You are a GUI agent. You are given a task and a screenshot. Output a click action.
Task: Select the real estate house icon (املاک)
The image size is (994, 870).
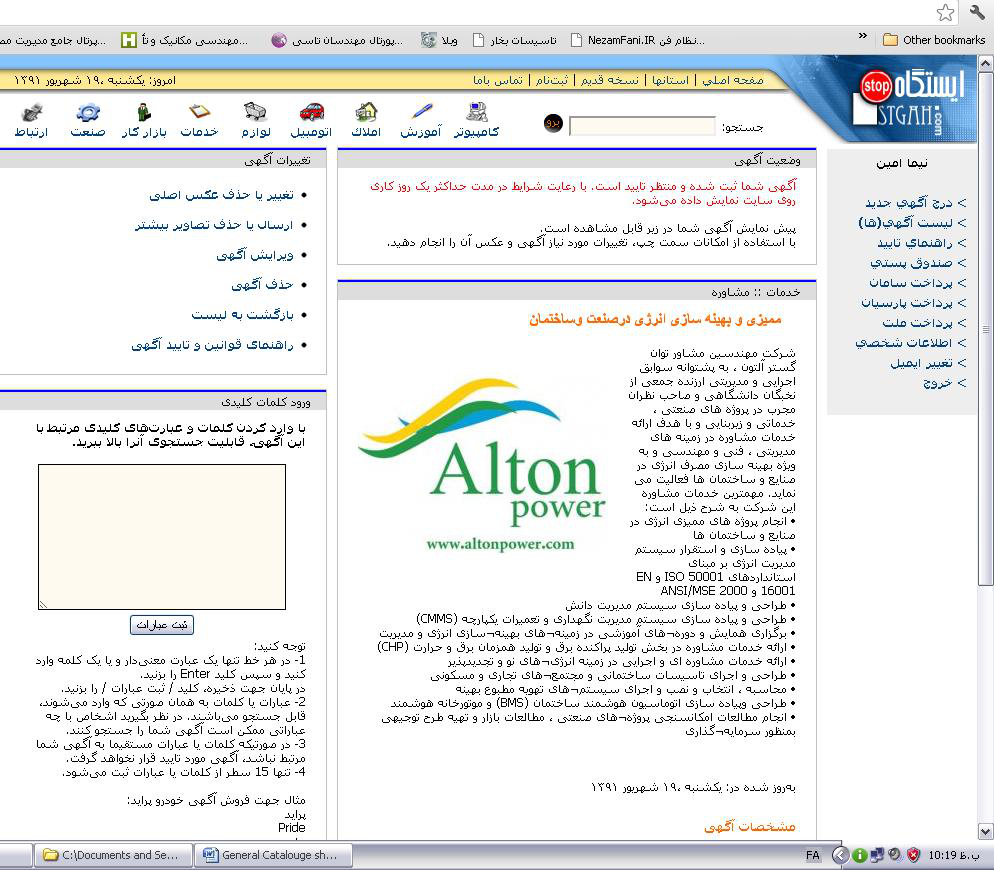366,112
